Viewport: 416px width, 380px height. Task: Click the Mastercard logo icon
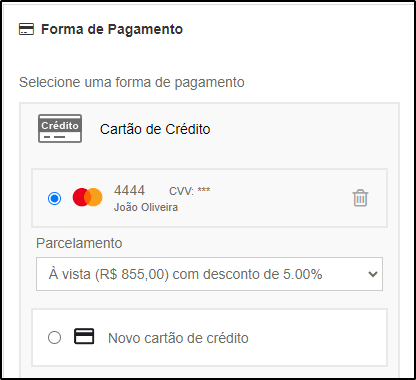click(x=87, y=197)
